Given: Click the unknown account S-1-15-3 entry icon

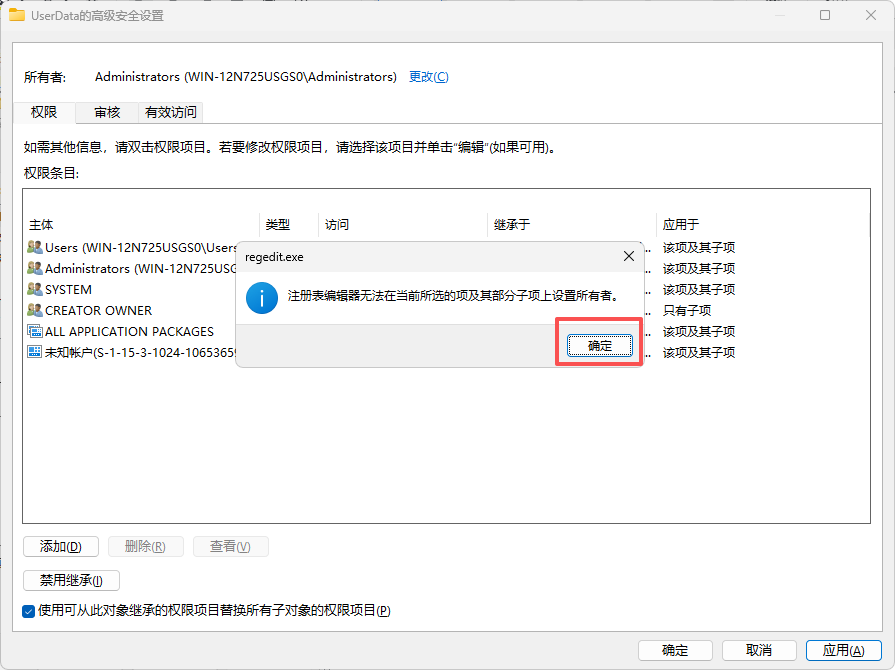Looking at the screenshot, I should [32, 352].
